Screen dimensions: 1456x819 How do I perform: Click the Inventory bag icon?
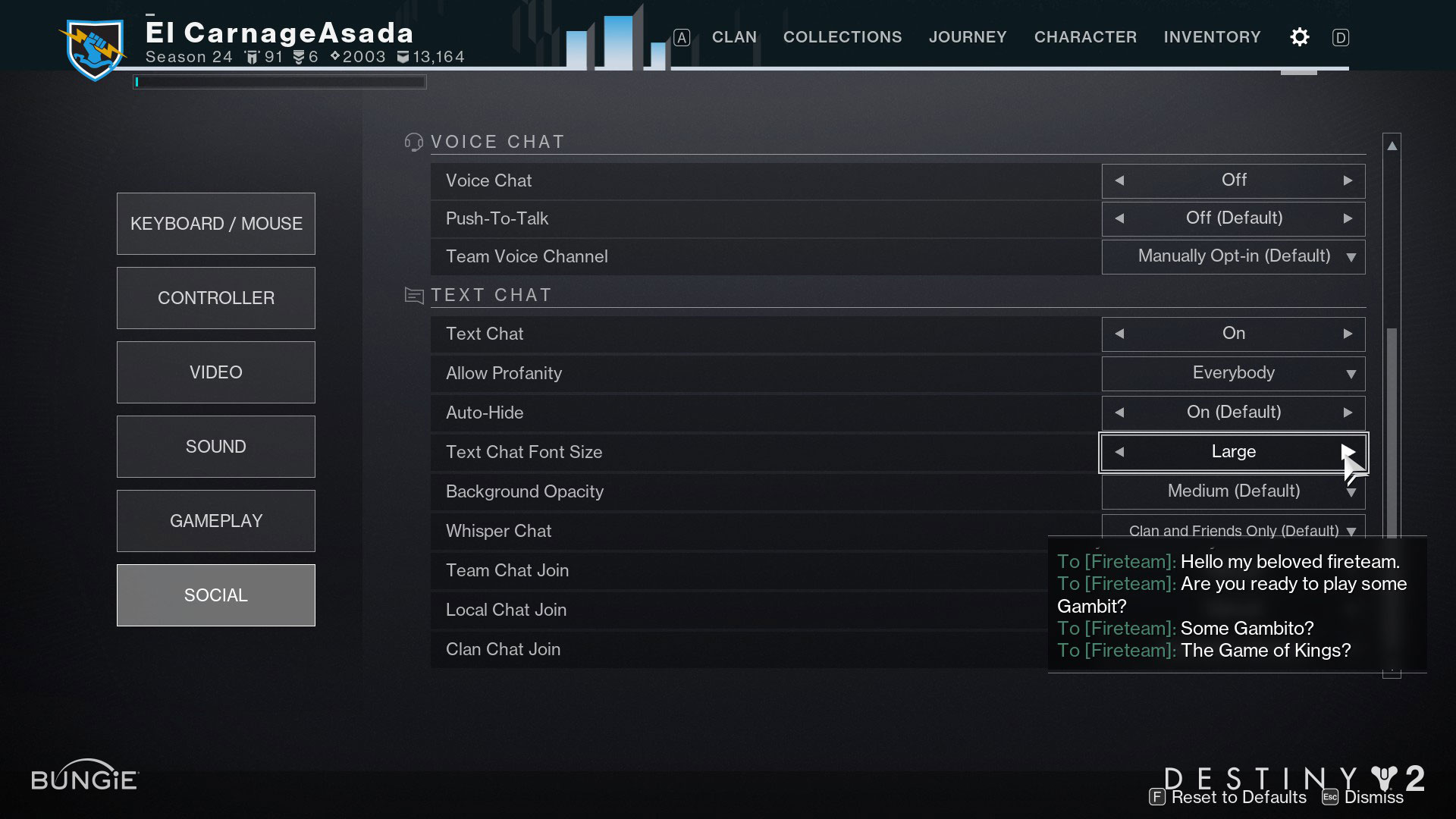coord(1213,37)
